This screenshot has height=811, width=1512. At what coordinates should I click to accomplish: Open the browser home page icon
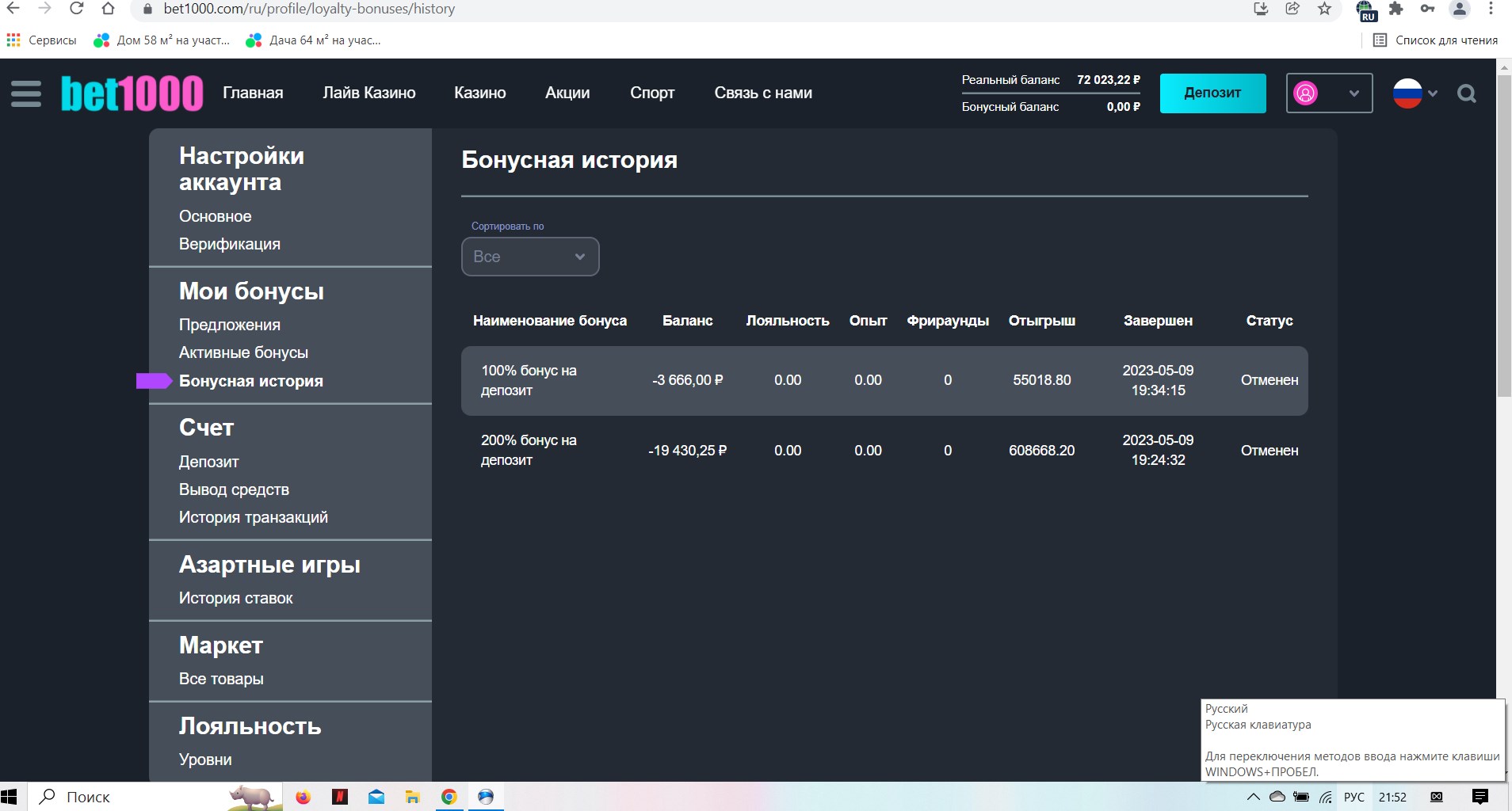pos(109,9)
